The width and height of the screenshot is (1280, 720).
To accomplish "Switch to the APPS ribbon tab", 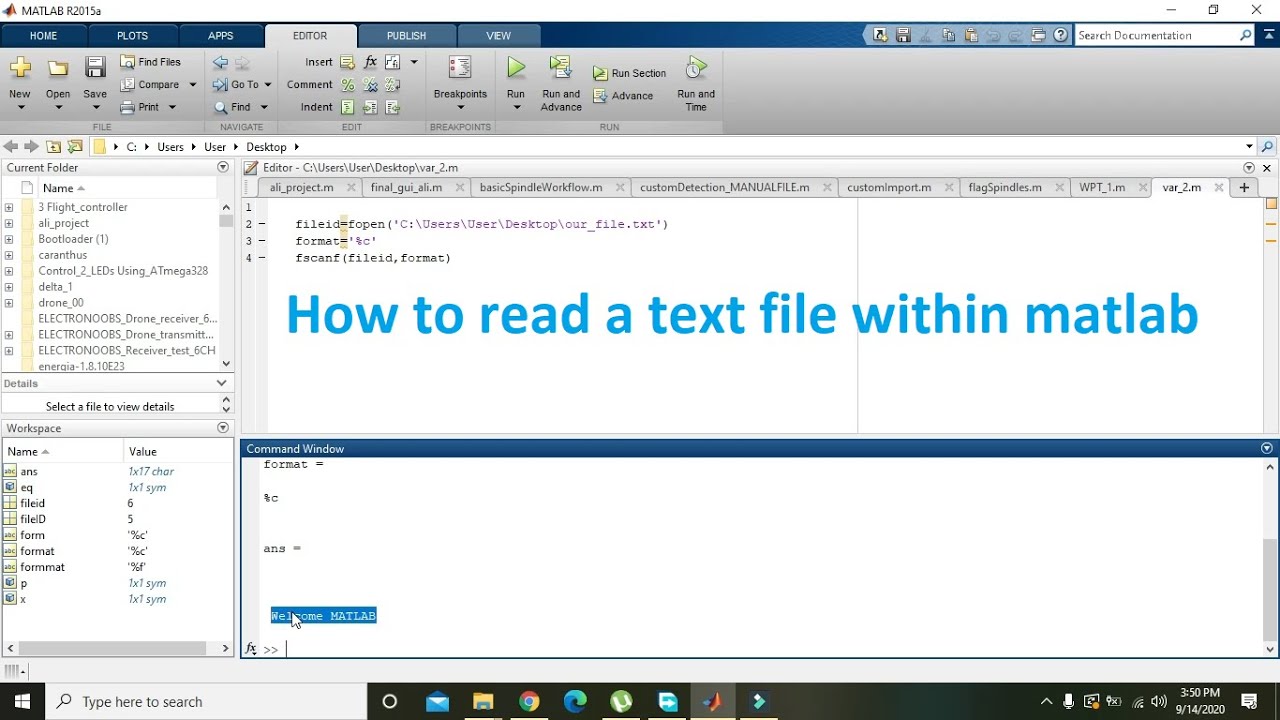I will 221,35.
